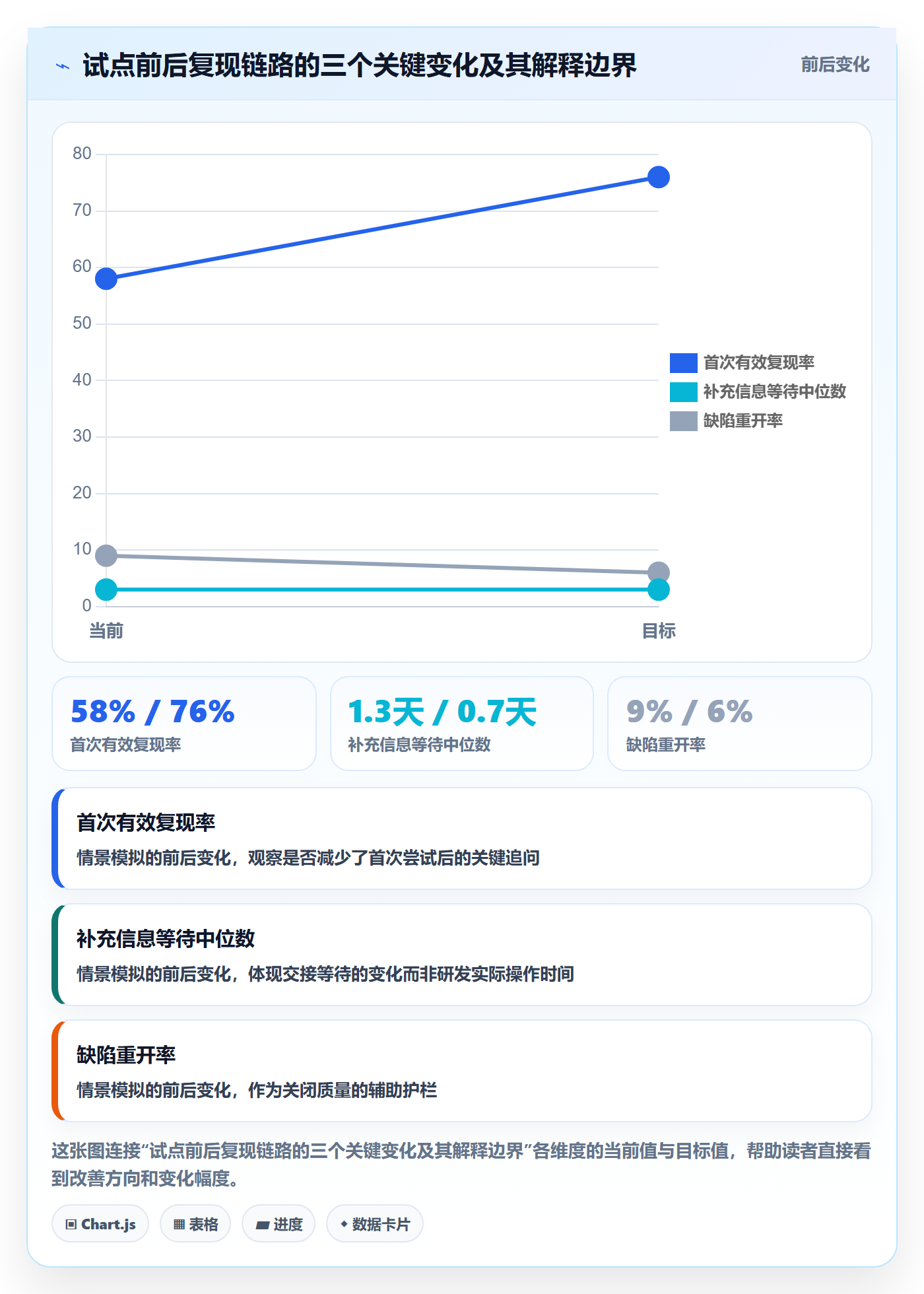Viewport: 924px width, 1294px height.
Task: Toggle the 缺陷重开率 series via its legend label
Action: click(743, 421)
